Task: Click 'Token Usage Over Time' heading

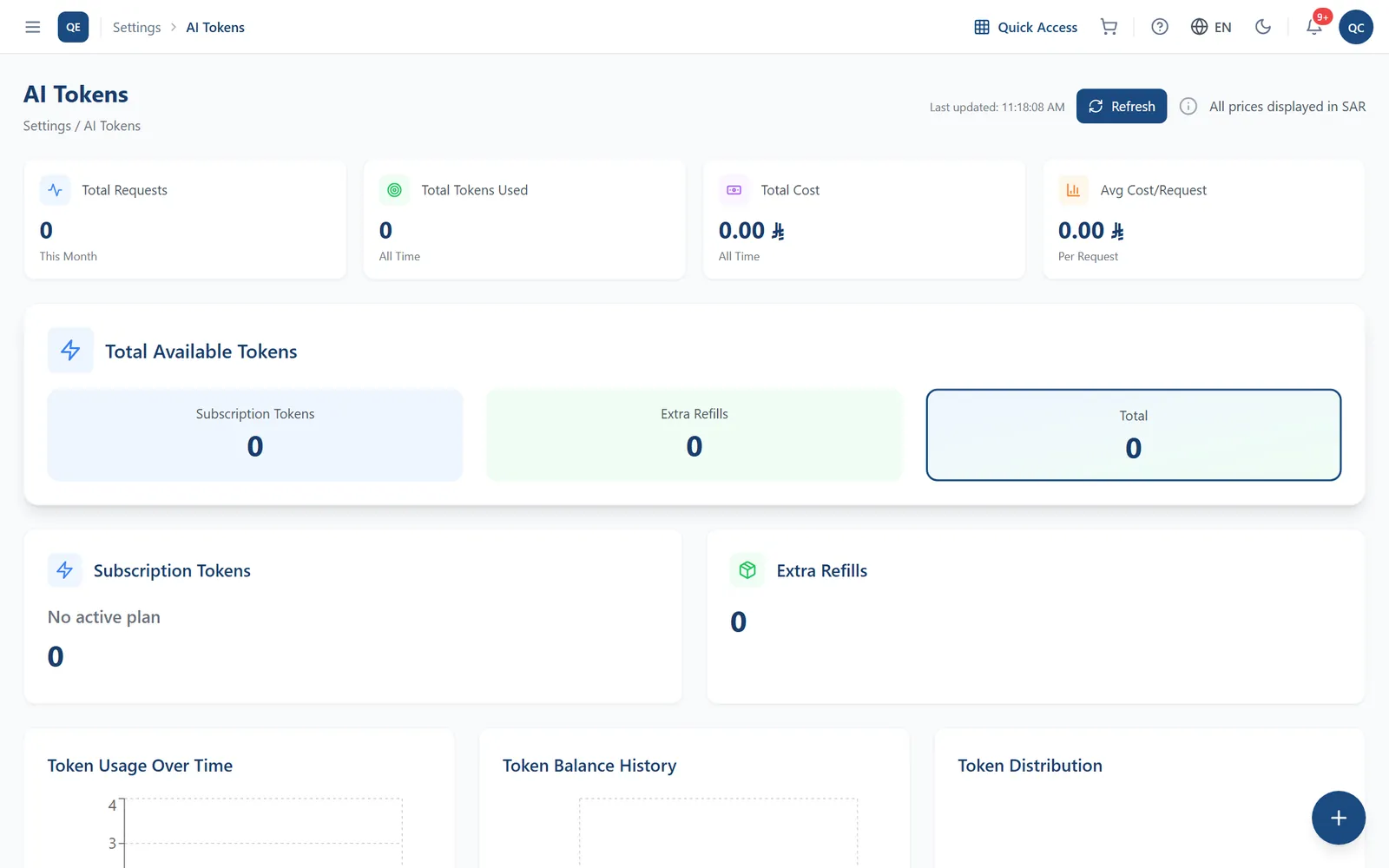Action: point(140,766)
